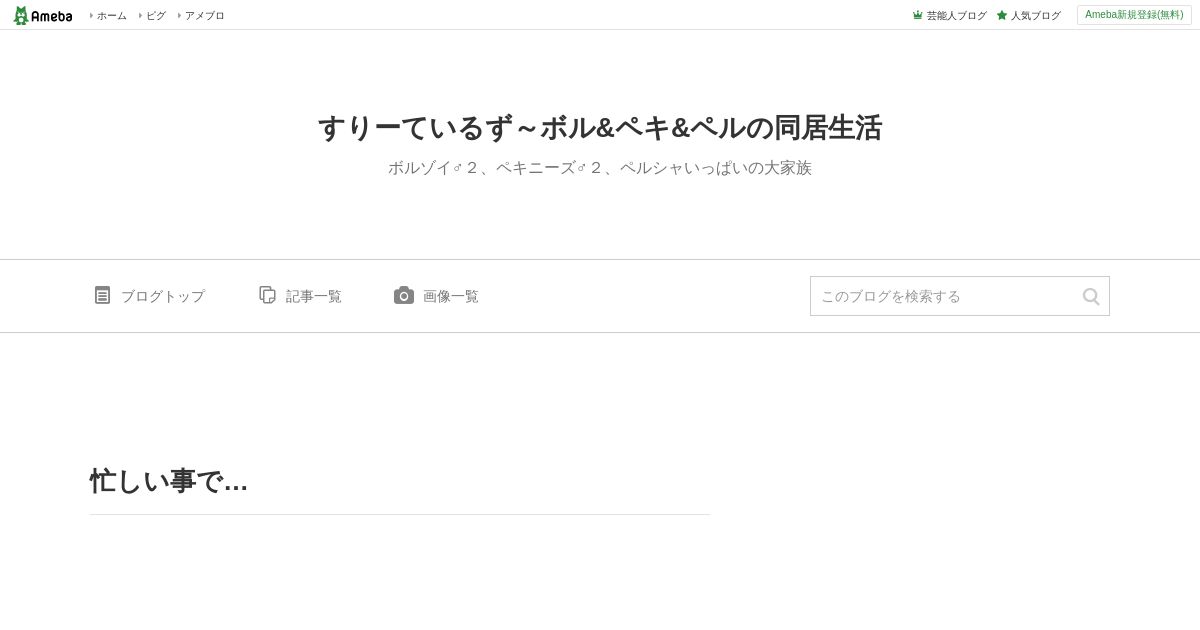The height and width of the screenshot is (630, 1200).
Task: Open the blog title すりーているず link
Action: click(x=600, y=128)
